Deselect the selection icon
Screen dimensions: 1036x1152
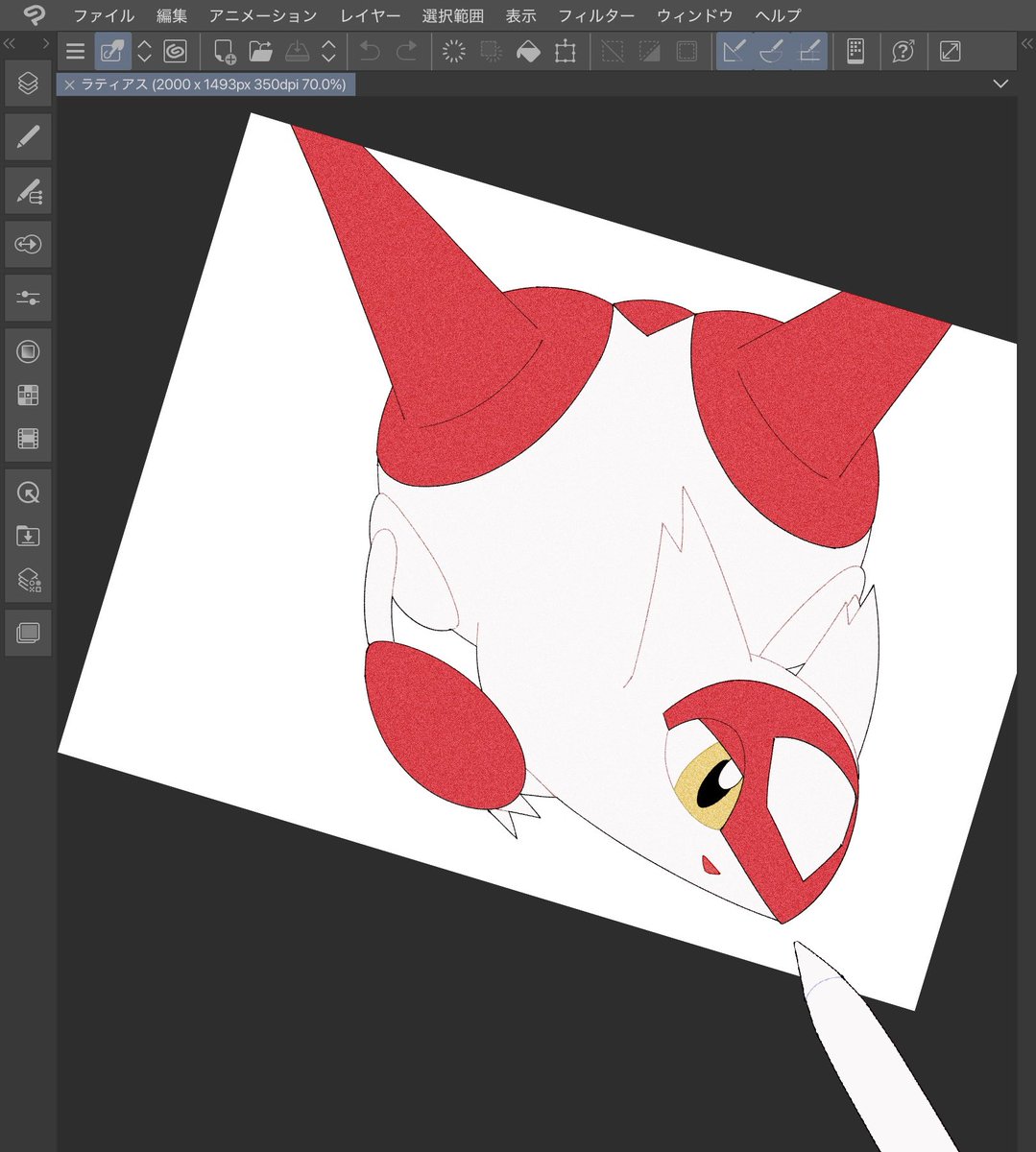tap(613, 51)
